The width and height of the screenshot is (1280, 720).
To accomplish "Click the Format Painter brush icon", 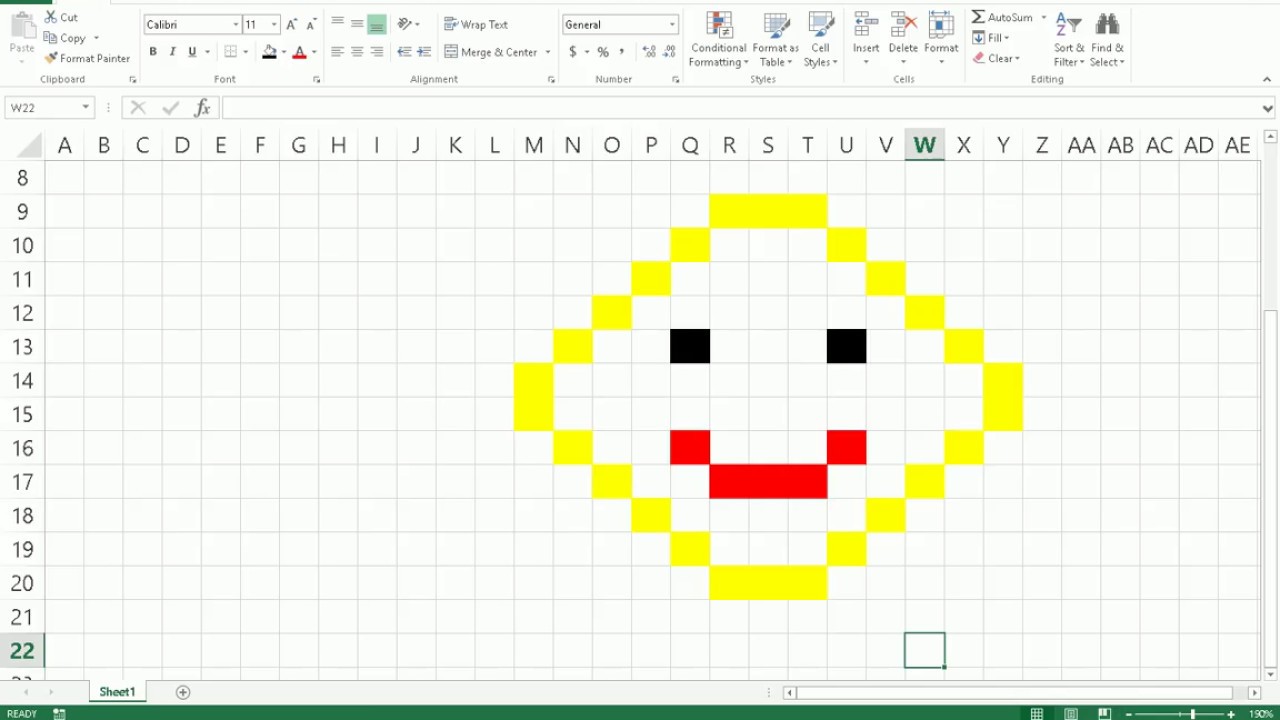I will coord(51,58).
